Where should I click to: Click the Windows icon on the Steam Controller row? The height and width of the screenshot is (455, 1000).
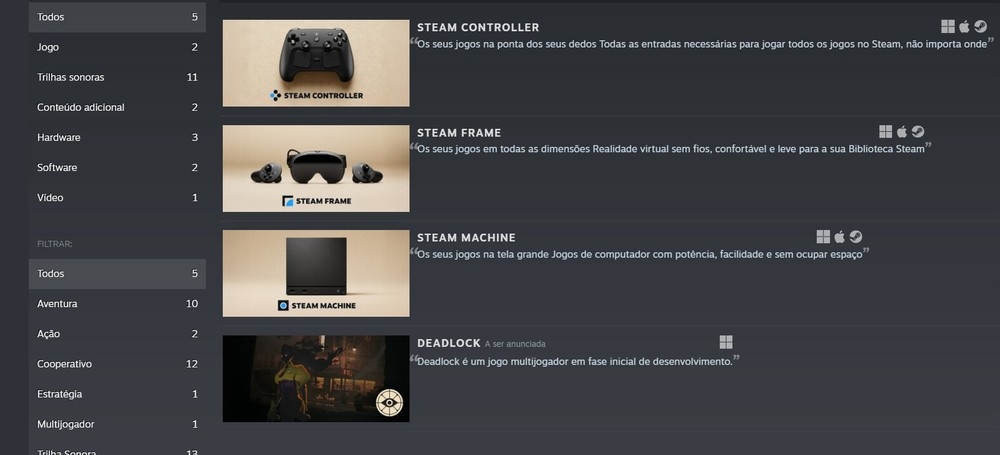pos(948,26)
